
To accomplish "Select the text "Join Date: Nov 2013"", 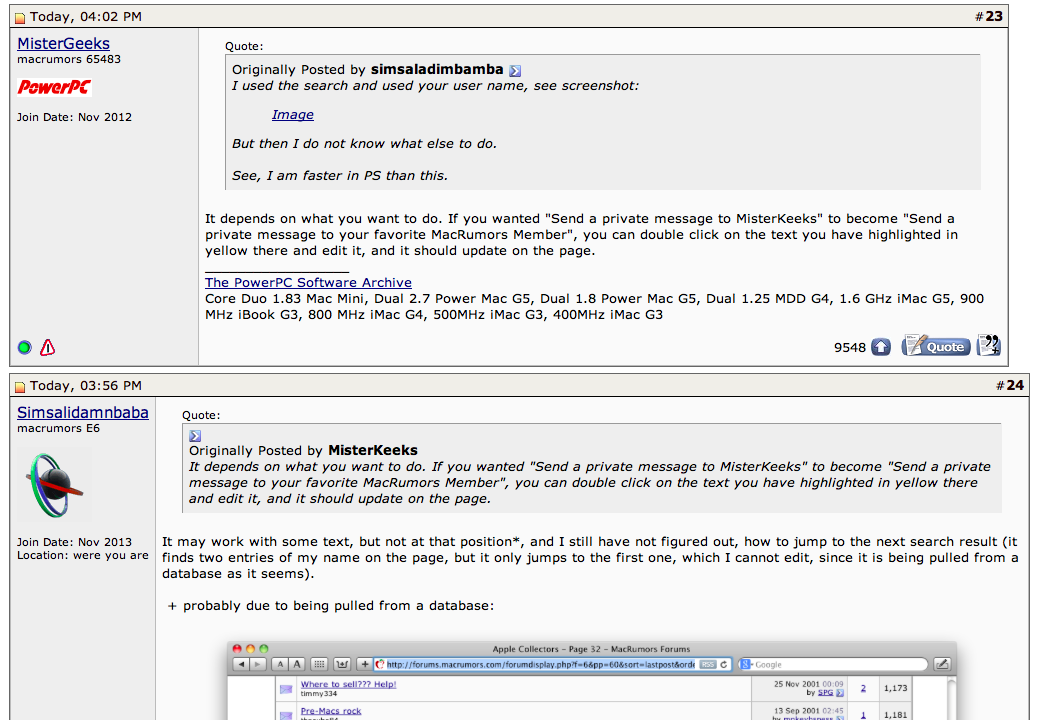I will point(74,542).
